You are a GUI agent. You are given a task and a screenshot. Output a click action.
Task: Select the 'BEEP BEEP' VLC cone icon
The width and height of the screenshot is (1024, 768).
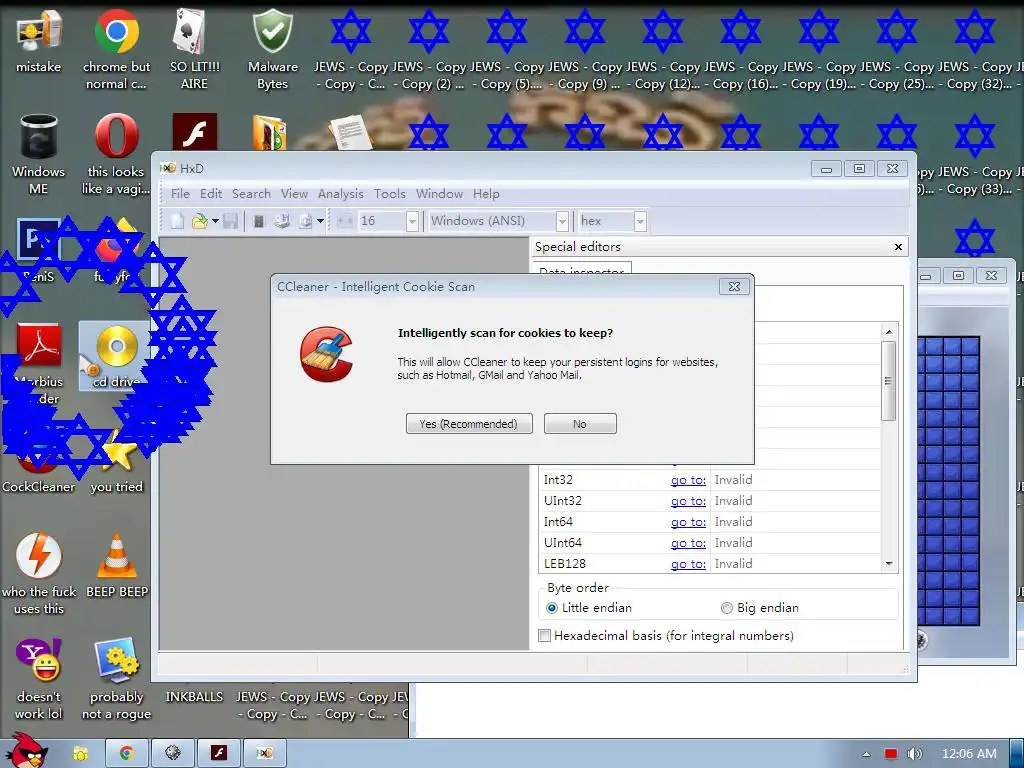click(117, 566)
